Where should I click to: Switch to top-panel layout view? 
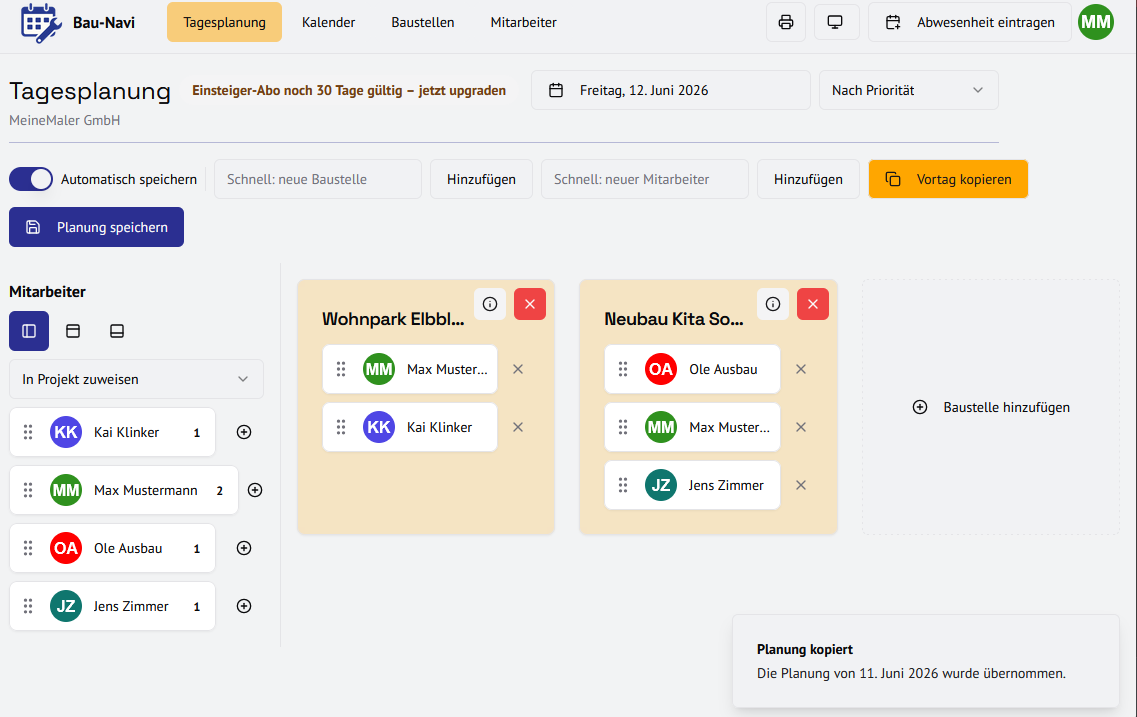73,331
